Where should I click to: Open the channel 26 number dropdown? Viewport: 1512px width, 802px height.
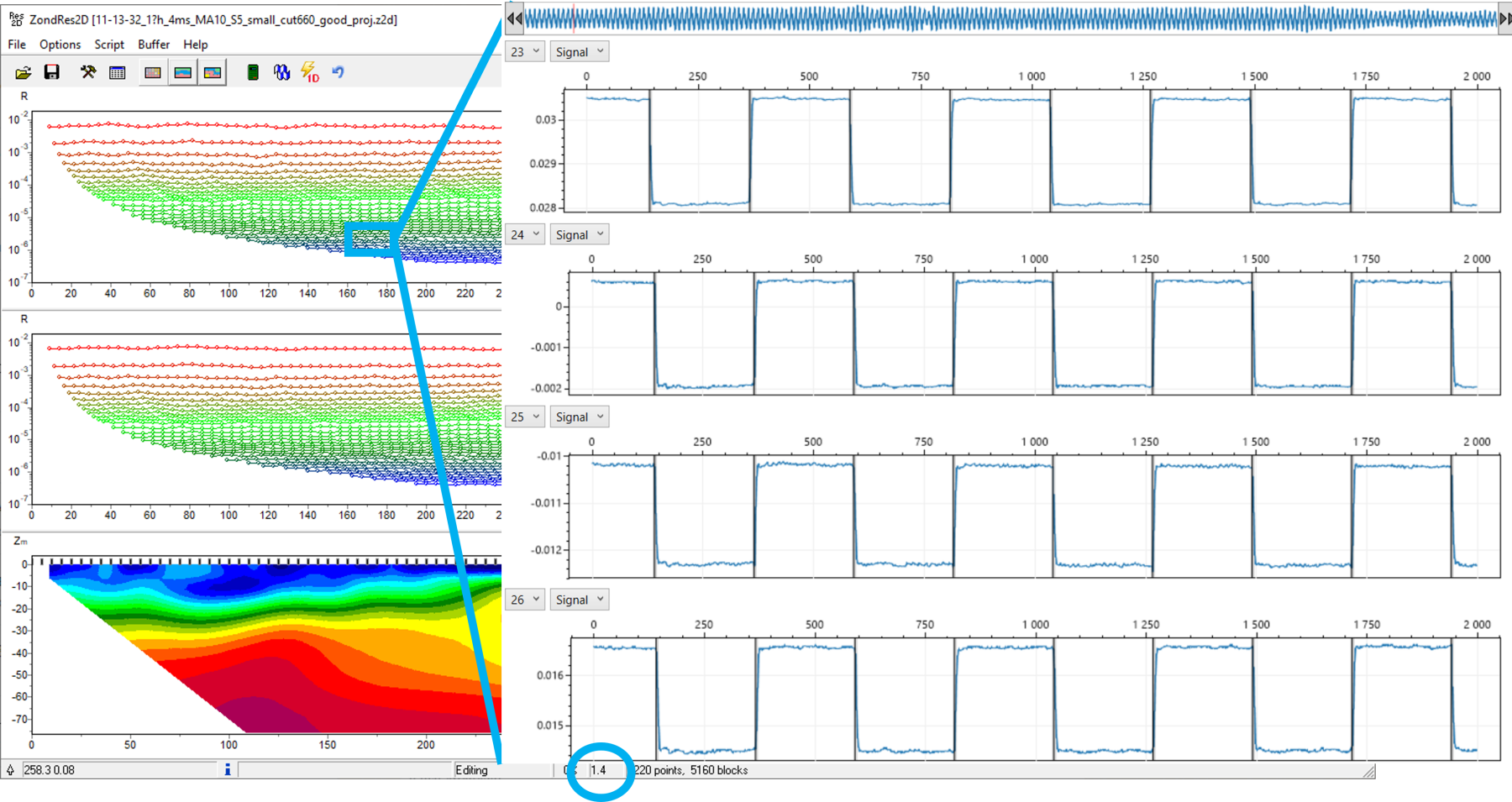click(525, 600)
